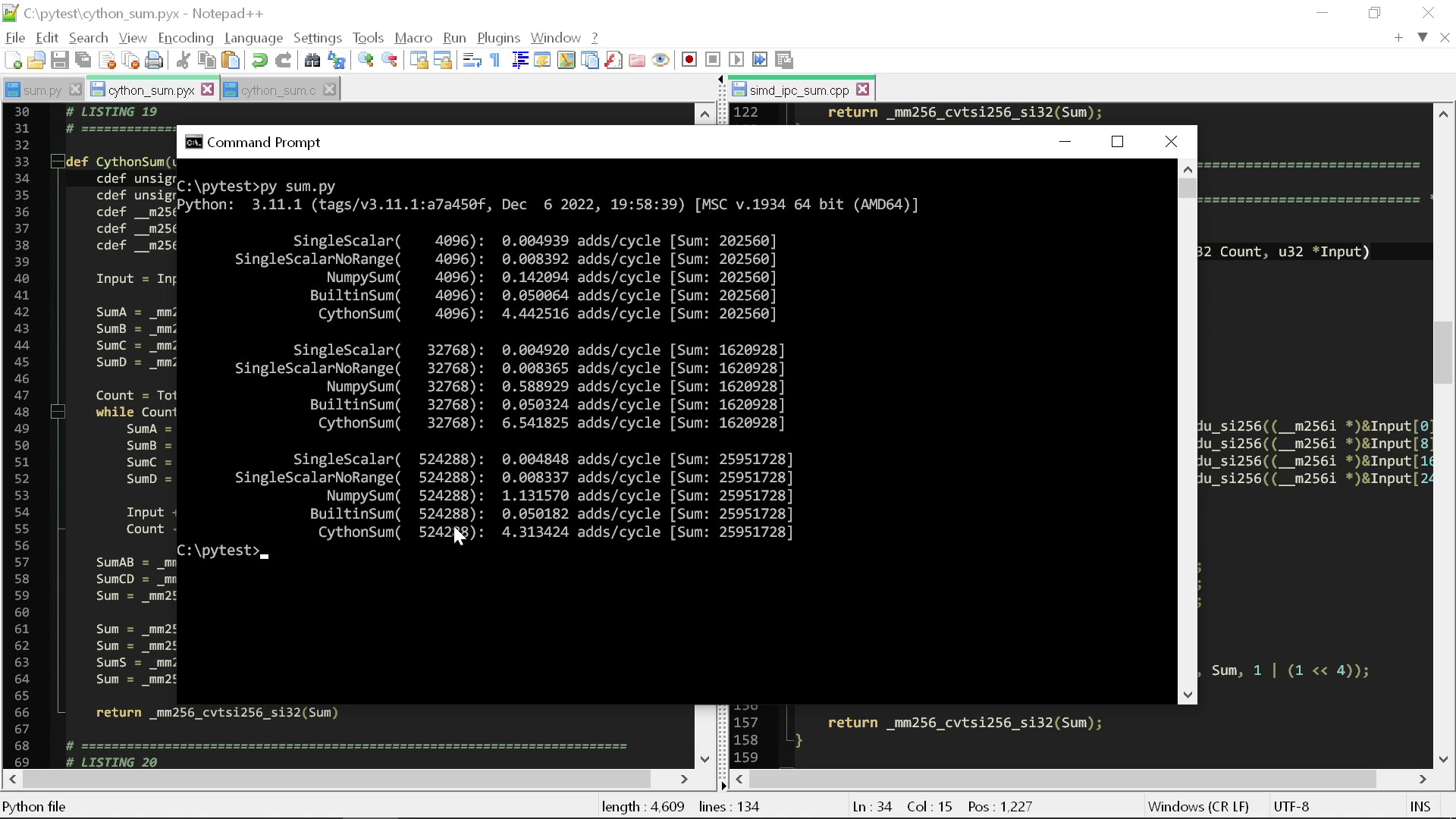The height and width of the screenshot is (819, 1456).
Task: Toggle Show All Characters pilcrow icon
Action: click(x=495, y=61)
